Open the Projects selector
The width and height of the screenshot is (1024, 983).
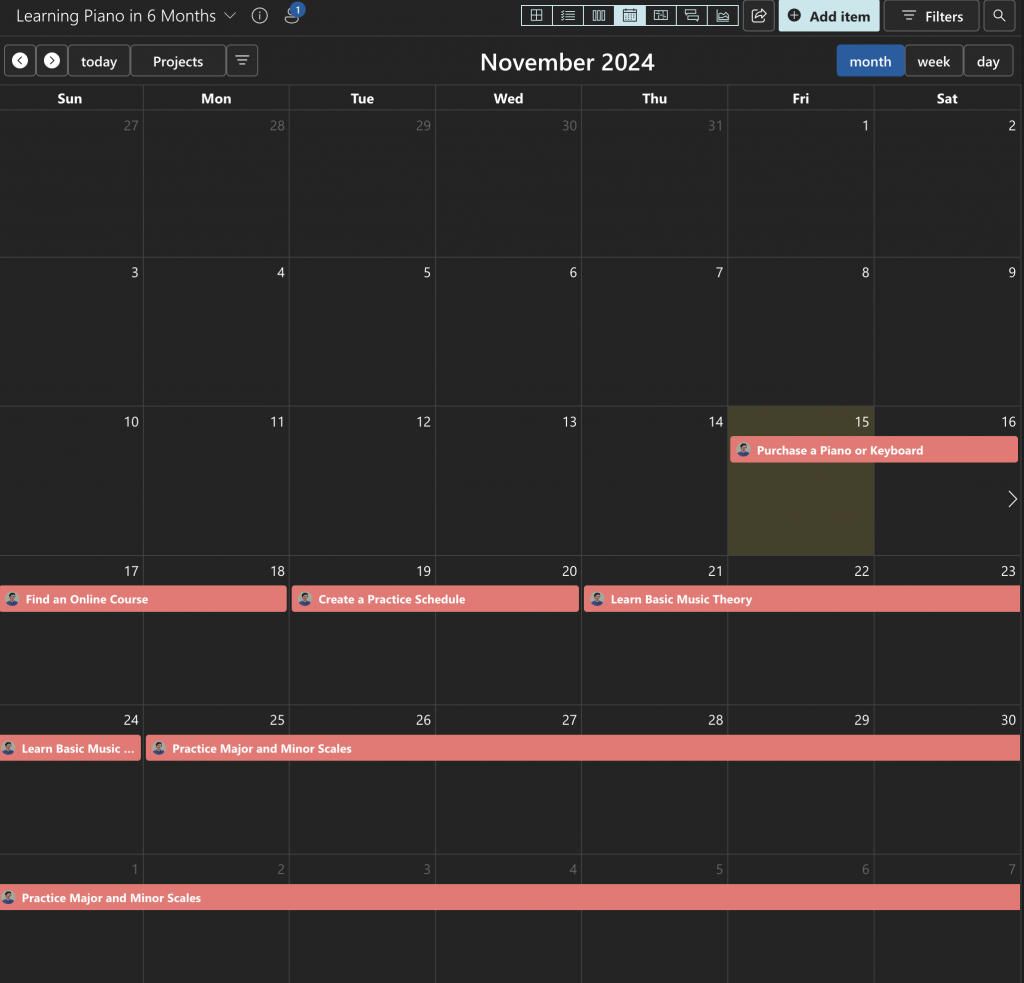coord(177,61)
